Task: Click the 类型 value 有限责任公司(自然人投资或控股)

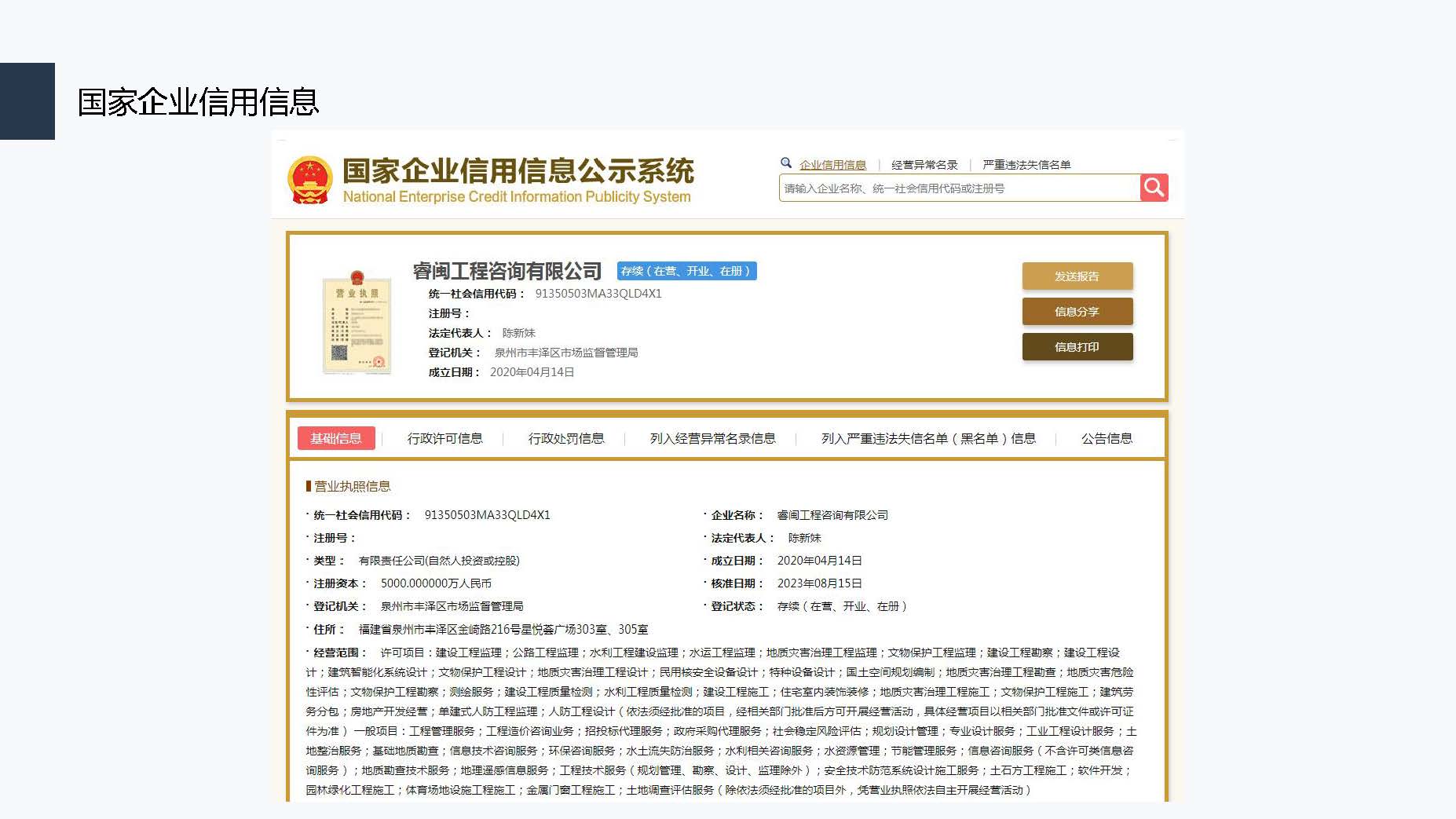Action: click(439, 561)
